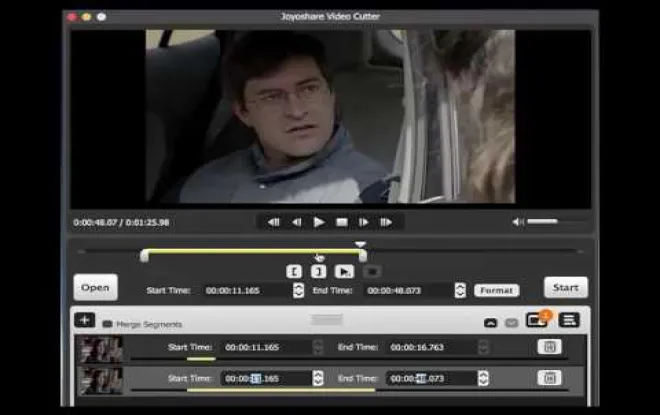Delete the second segment ending .073
This screenshot has height=415, width=660.
(x=549, y=378)
